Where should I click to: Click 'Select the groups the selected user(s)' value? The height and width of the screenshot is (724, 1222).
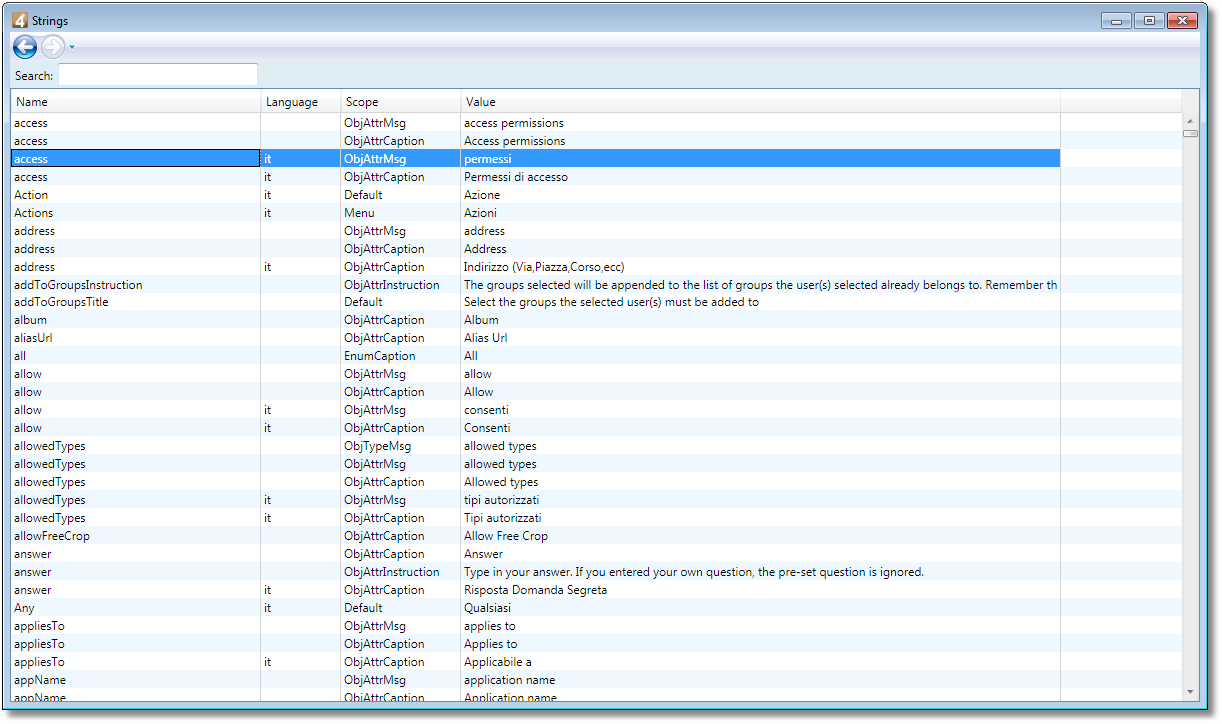760,302
